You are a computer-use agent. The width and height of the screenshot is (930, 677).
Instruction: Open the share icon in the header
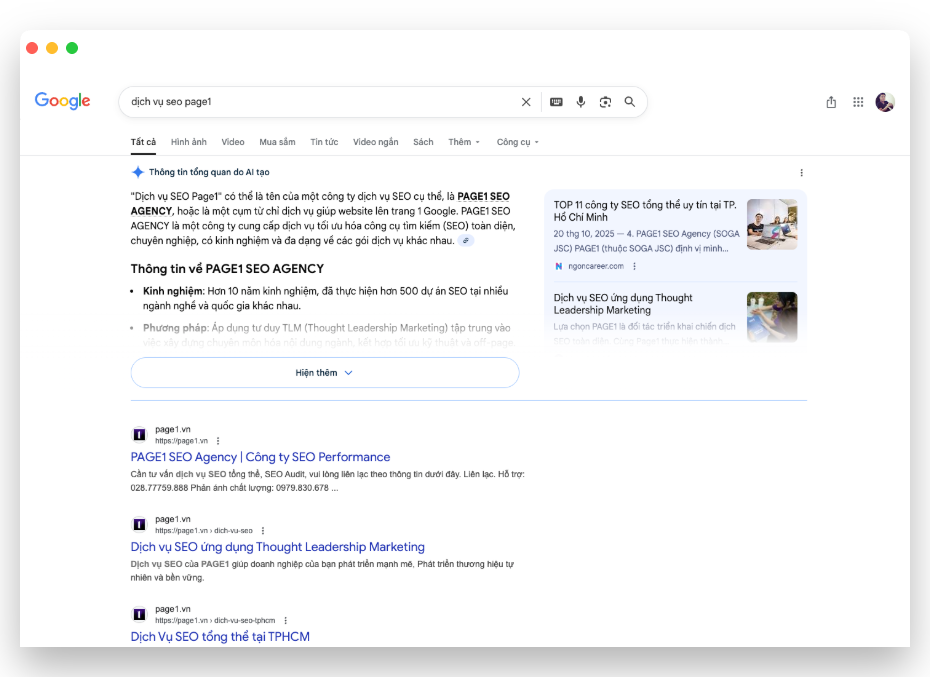pos(831,102)
